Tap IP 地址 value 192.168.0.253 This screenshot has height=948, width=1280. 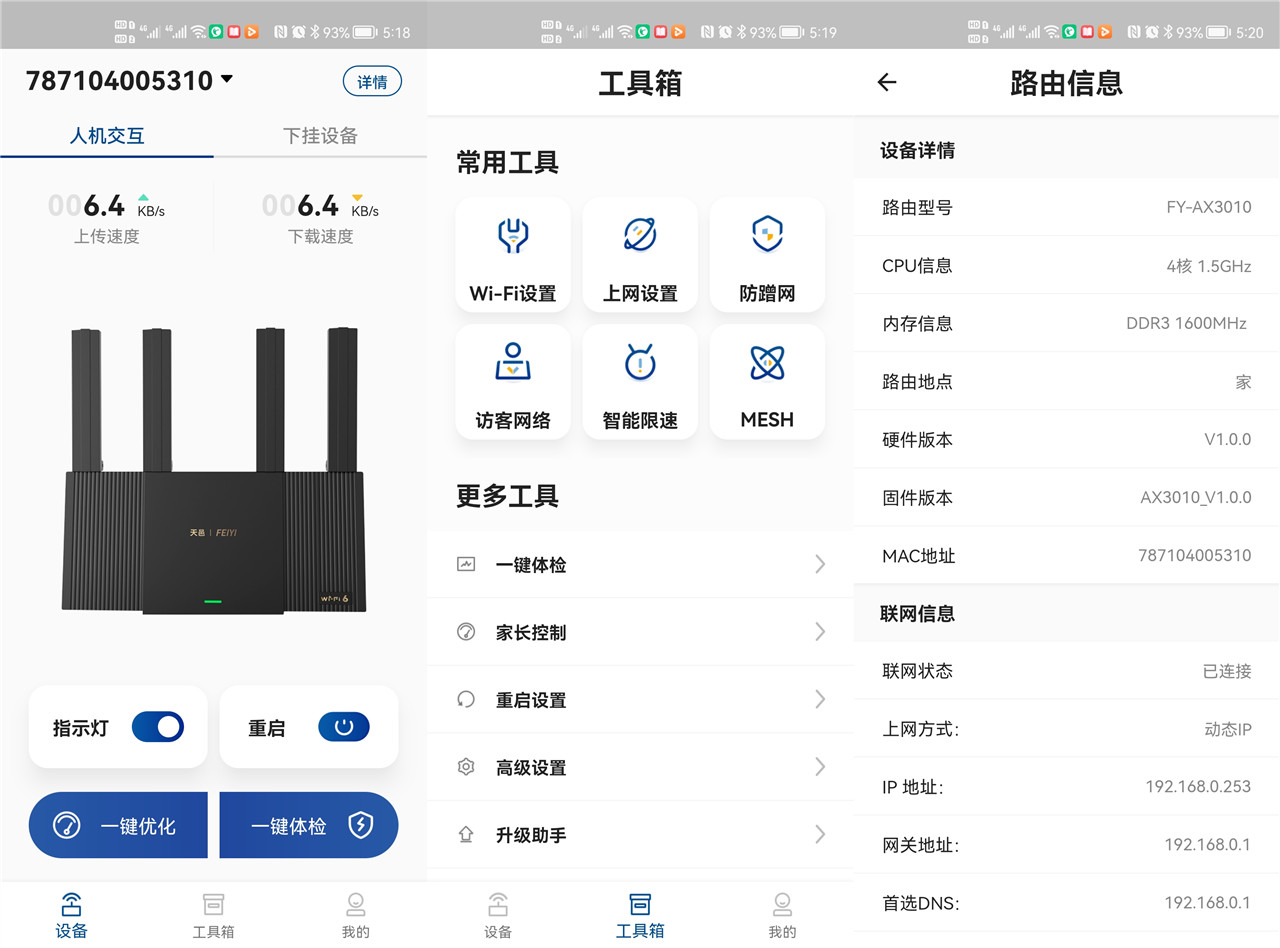[1198, 786]
